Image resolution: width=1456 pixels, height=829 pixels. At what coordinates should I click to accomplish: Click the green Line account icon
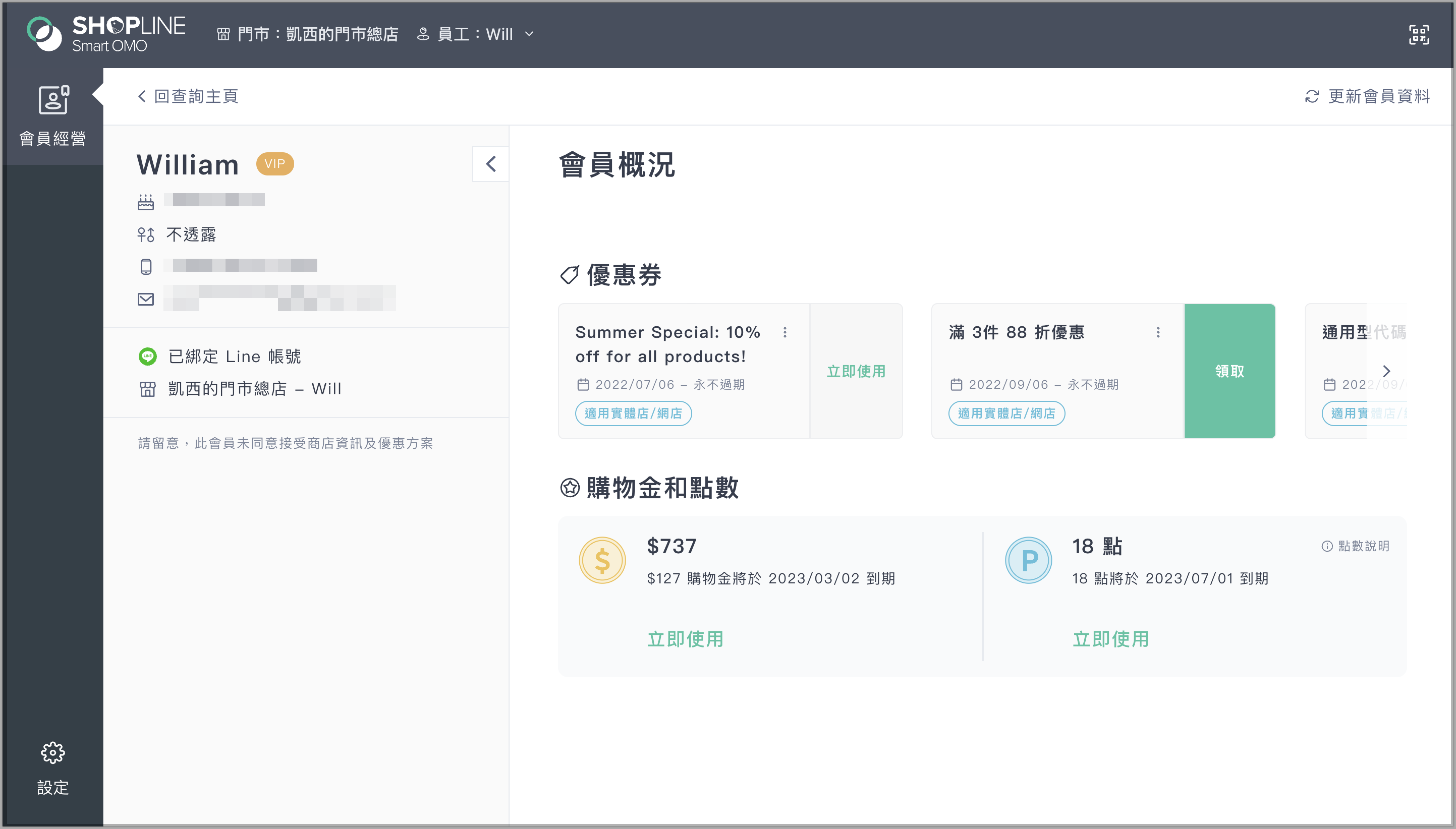click(148, 357)
